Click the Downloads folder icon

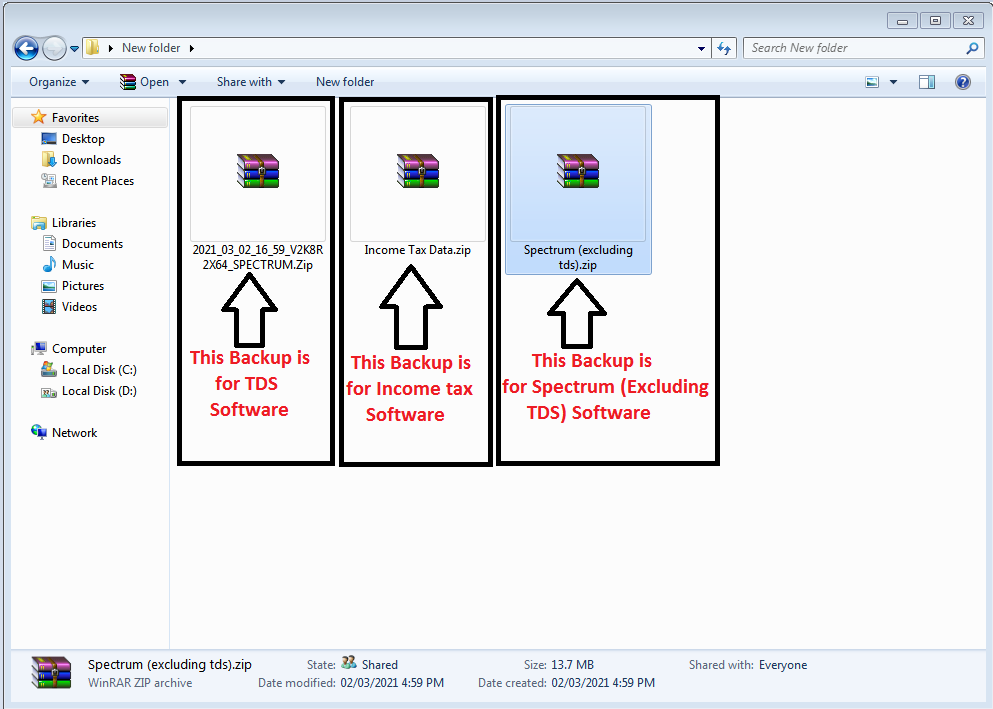tap(49, 160)
